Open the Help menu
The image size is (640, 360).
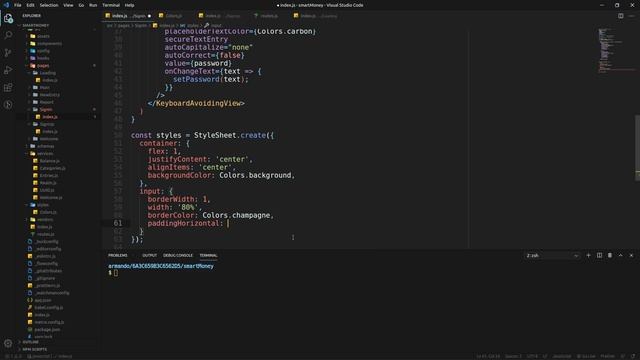pos(129,5)
